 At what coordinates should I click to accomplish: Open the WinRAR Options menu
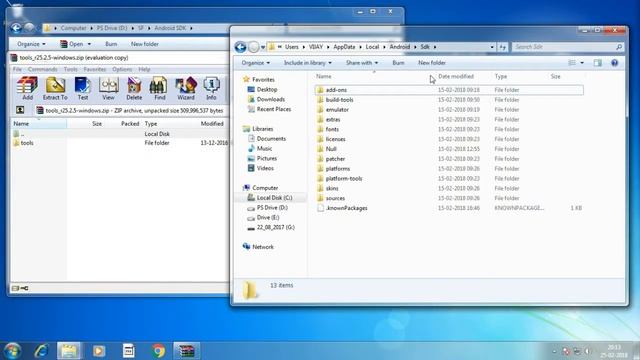[x=122, y=69]
